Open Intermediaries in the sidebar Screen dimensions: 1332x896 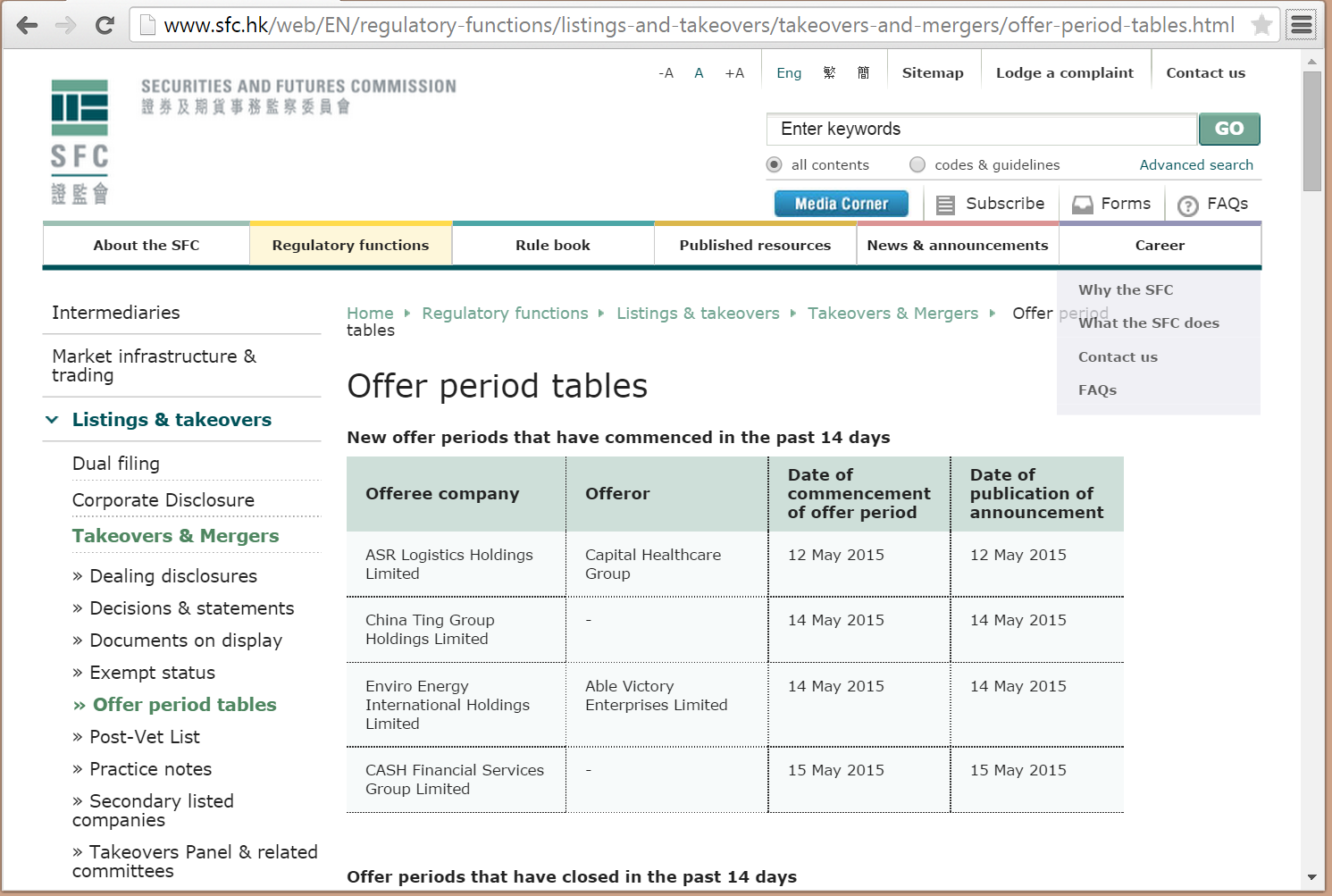click(116, 313)
